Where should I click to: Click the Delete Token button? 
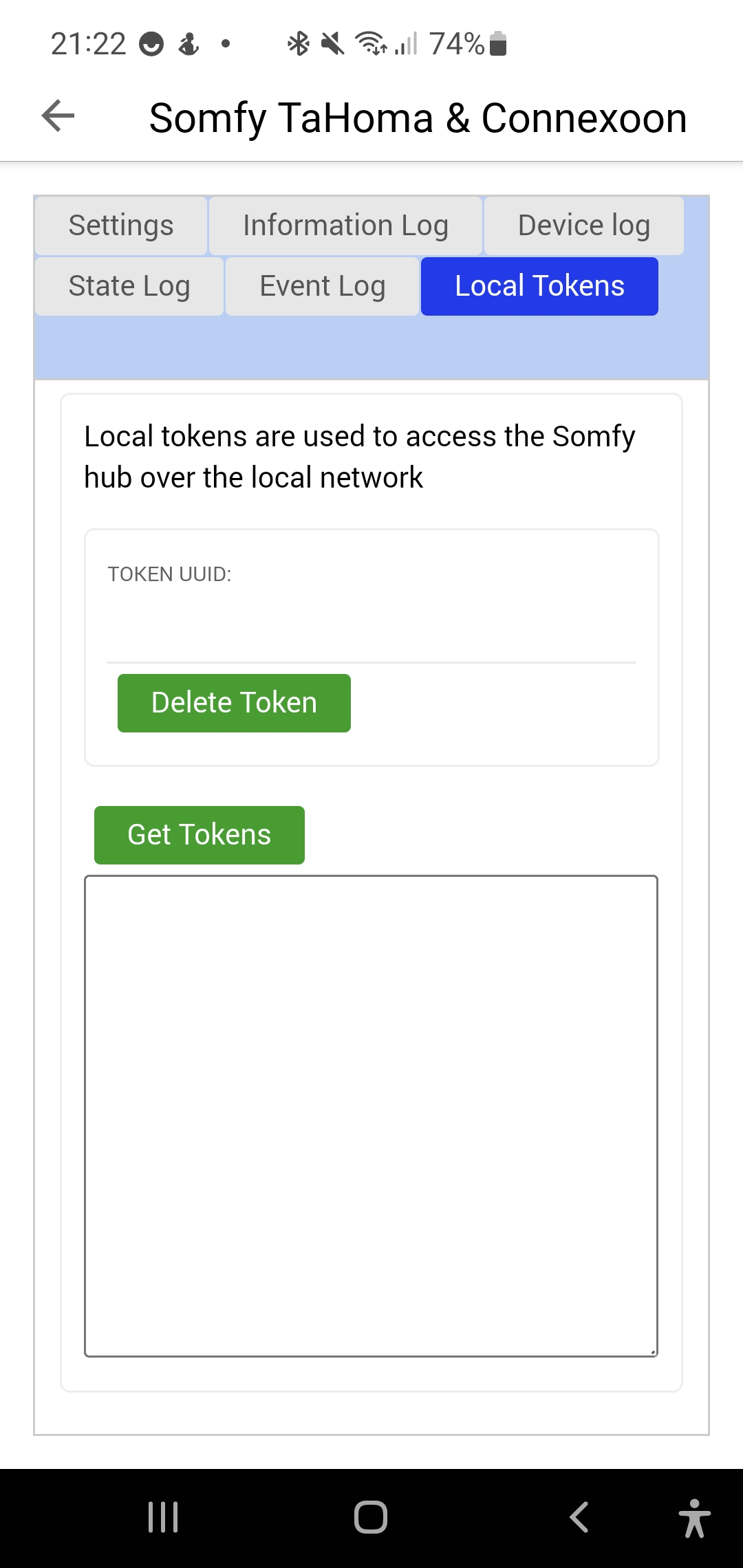pos(234,703)
